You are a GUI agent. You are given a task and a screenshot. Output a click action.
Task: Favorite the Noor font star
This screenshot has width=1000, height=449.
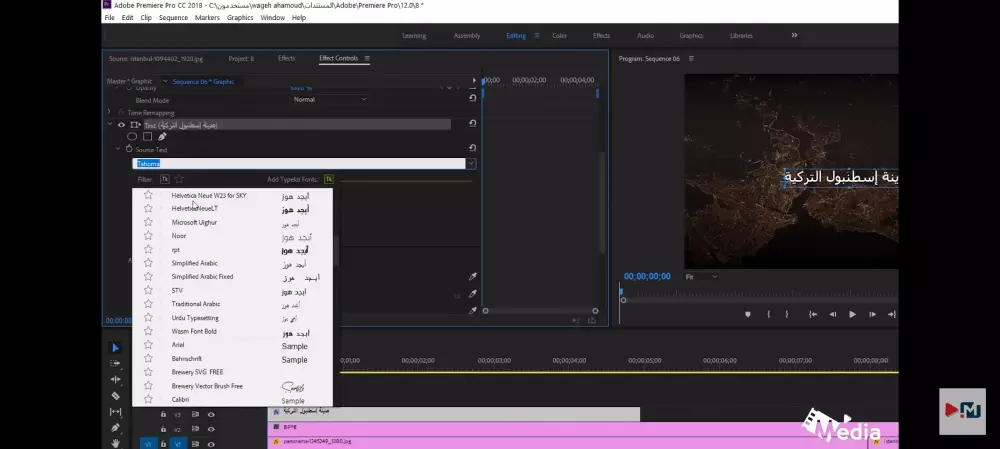coord(148,236)
